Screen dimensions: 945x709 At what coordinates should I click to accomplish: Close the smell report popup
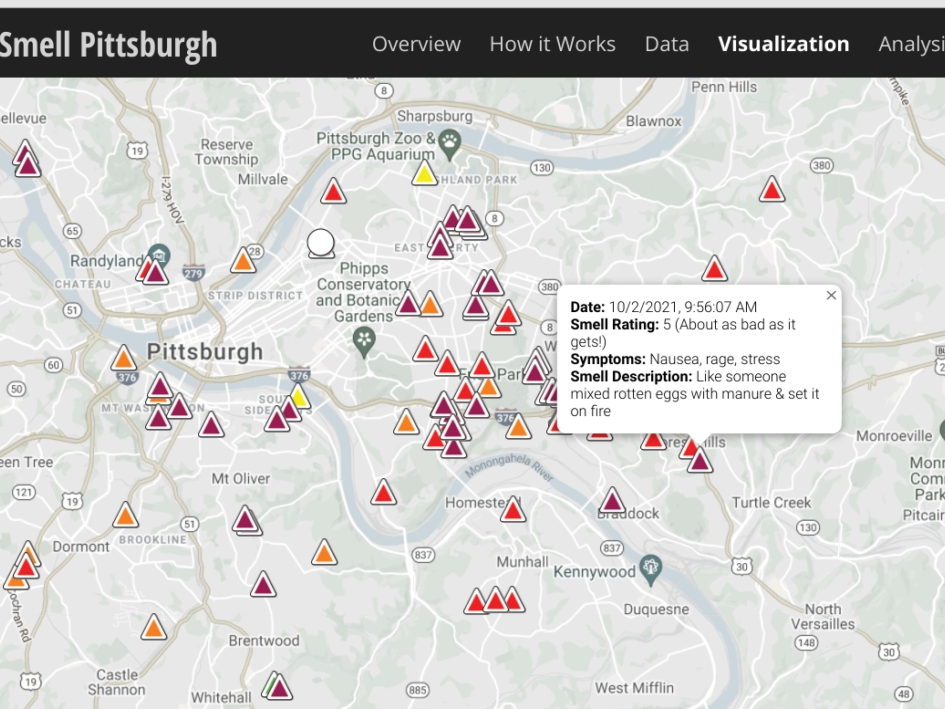click(x=831, y=295)
